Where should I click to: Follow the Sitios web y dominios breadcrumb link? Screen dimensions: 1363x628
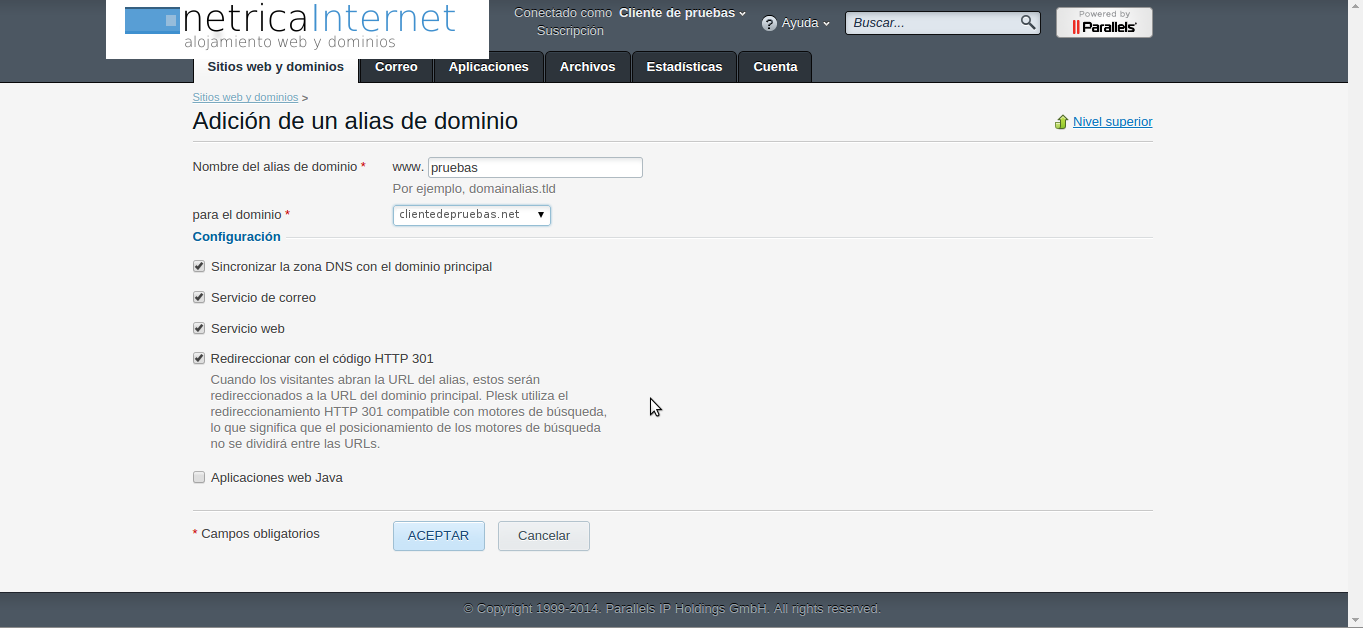[x=245, y=97]
